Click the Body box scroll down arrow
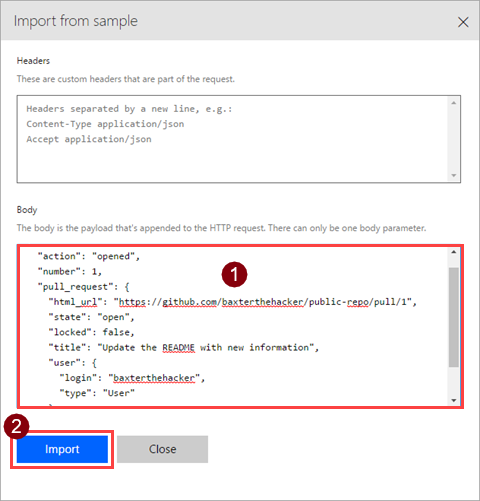Image resolution: width=480 pixels, height=501 pixels. pyautogui.click(x=454, y=400)
